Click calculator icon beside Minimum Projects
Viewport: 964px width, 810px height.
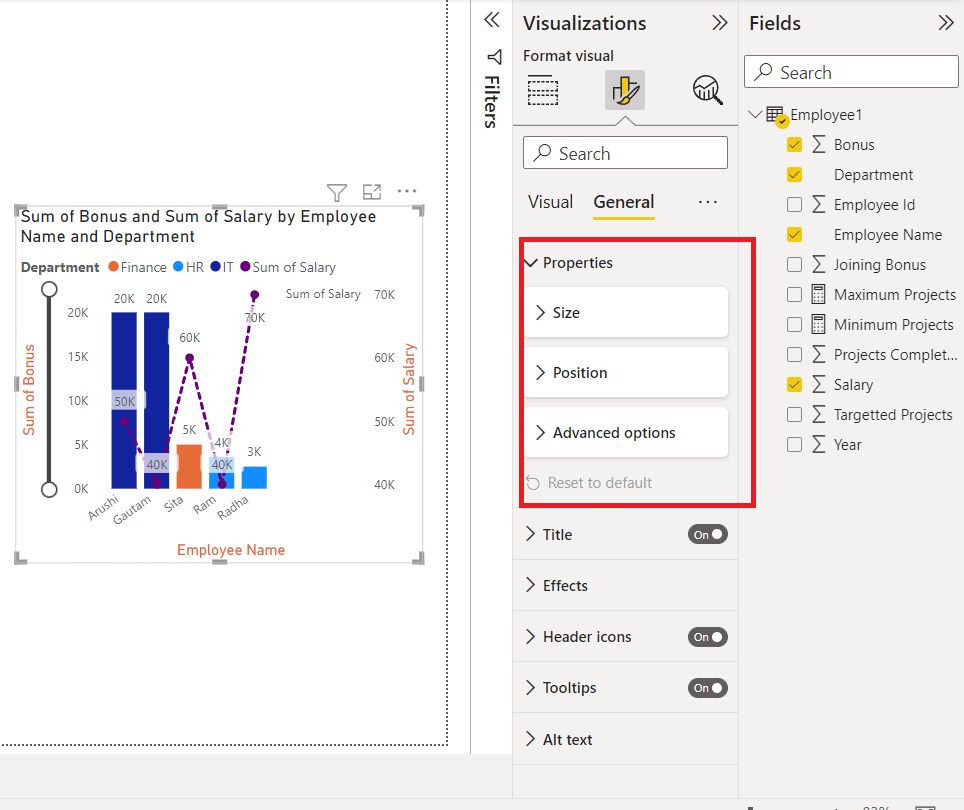[818, 324]
